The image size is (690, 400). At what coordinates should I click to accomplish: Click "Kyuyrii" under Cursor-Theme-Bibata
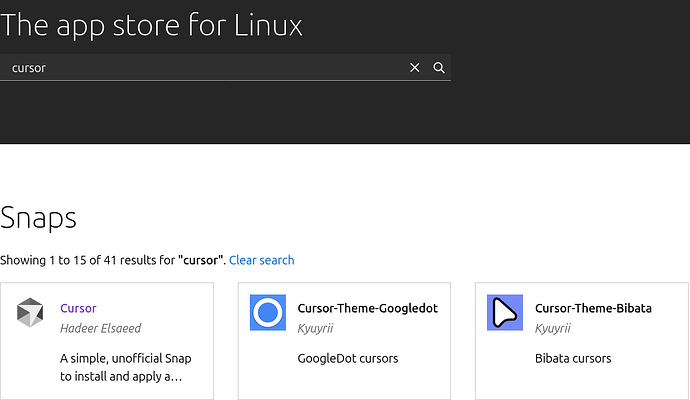(553, 328)
